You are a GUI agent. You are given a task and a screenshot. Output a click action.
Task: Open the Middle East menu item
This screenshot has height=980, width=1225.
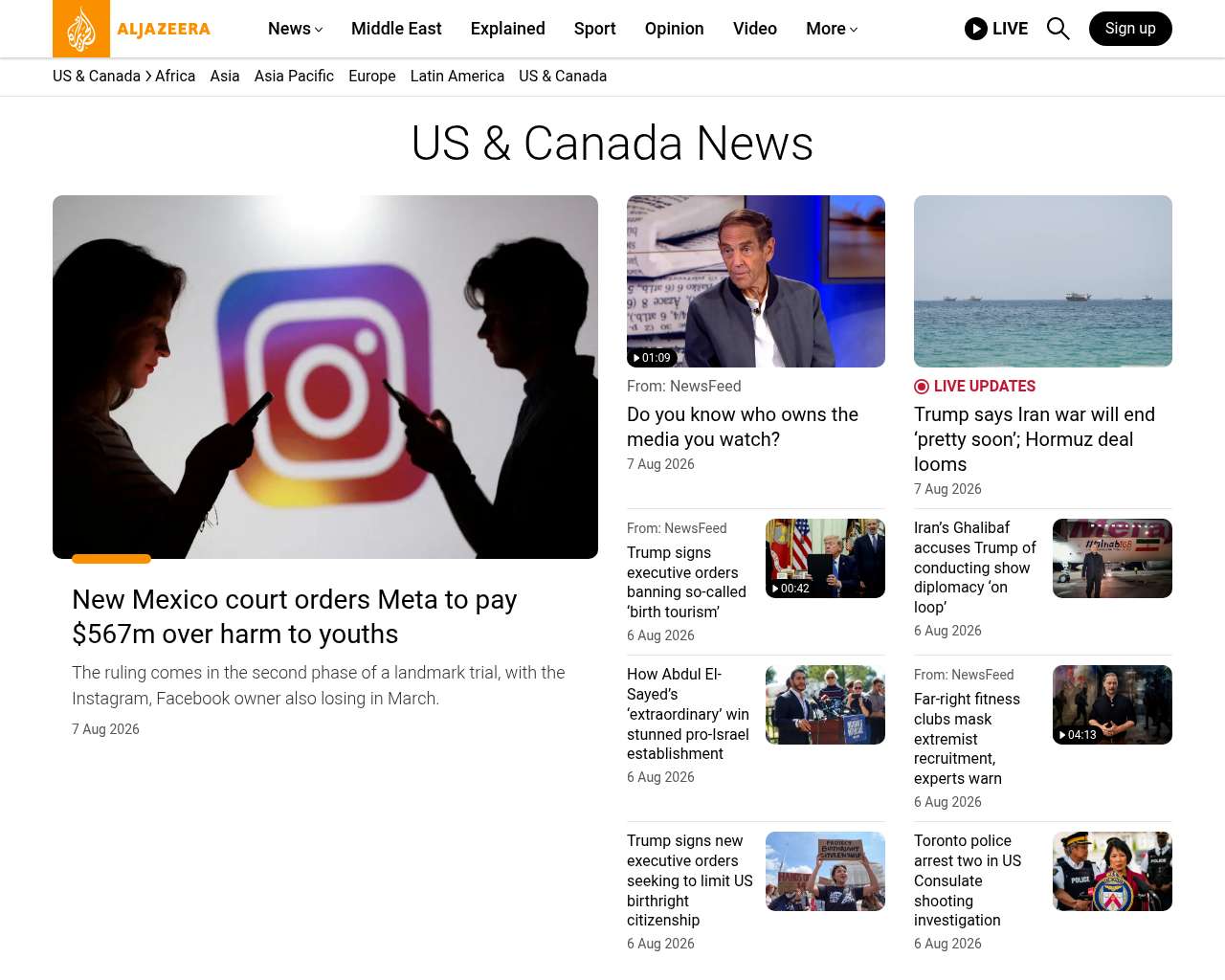pos(396,29)
